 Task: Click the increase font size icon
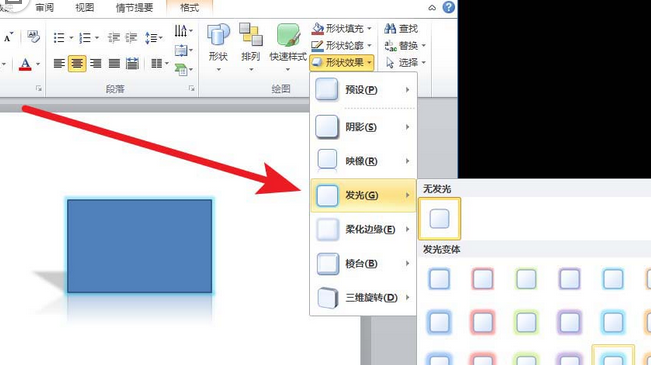(8, 37)
